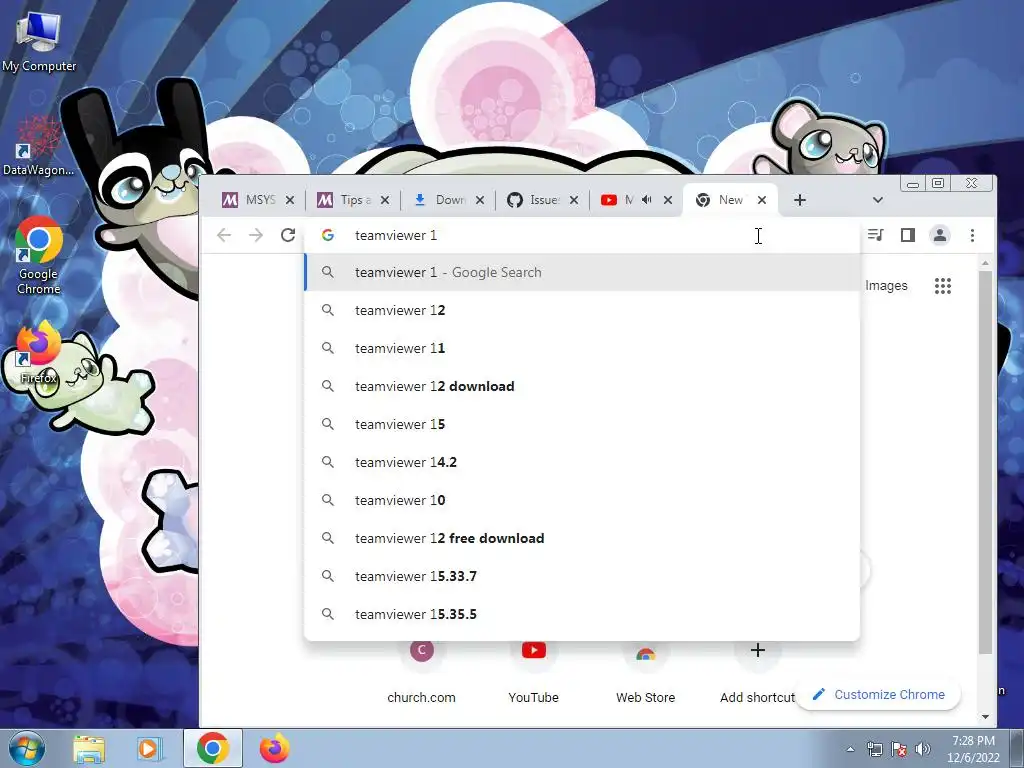Select the 'teamviewer 15.35.5' suggestion

click(582, 614)
